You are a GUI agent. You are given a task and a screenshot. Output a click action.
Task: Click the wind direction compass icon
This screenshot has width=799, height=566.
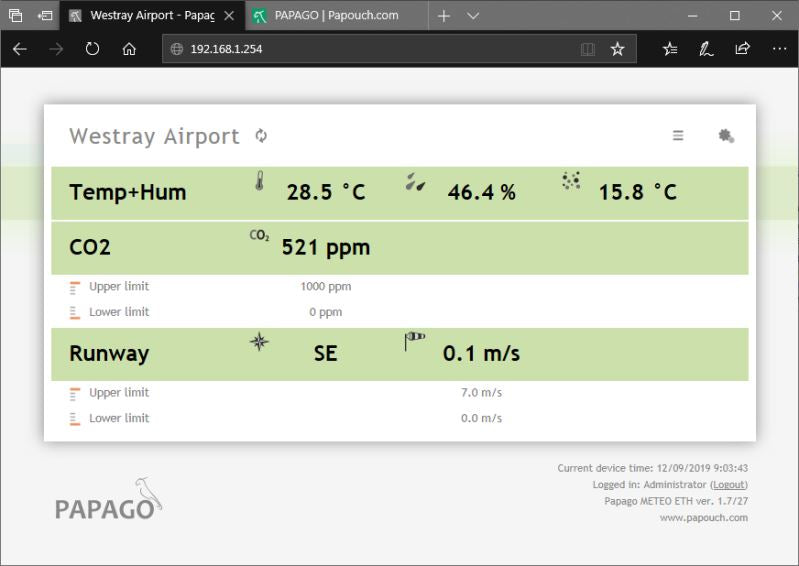(x=259, y=342)
